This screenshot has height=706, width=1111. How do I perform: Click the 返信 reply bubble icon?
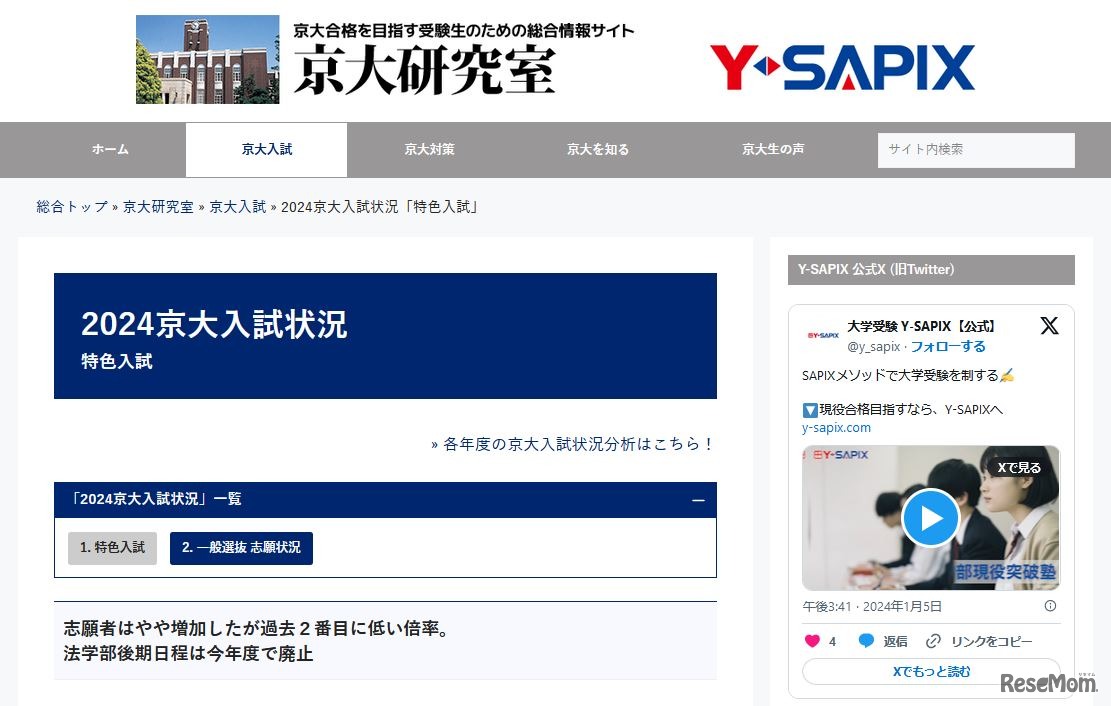tap(866, 641)
